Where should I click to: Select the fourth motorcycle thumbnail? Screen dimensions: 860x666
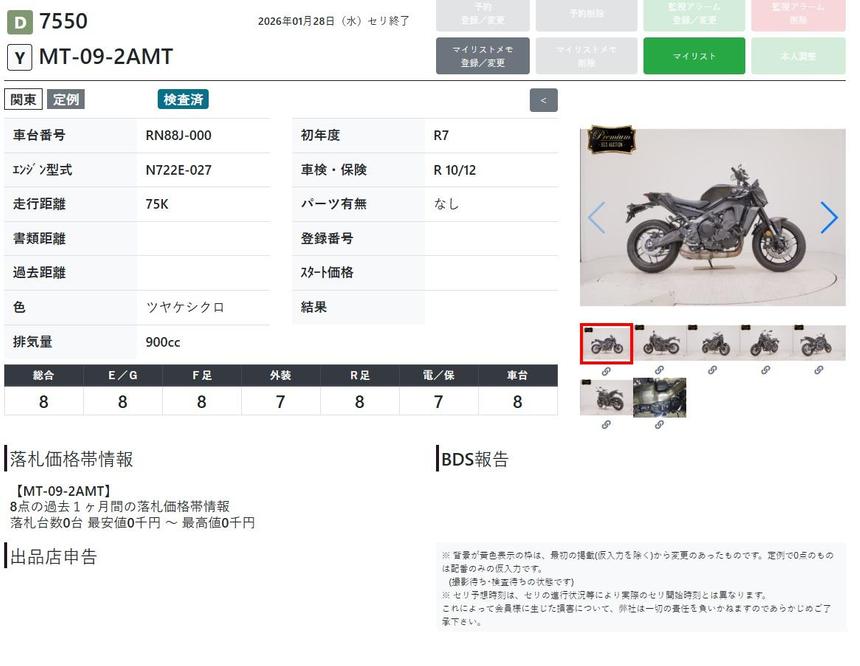(765, 343)
